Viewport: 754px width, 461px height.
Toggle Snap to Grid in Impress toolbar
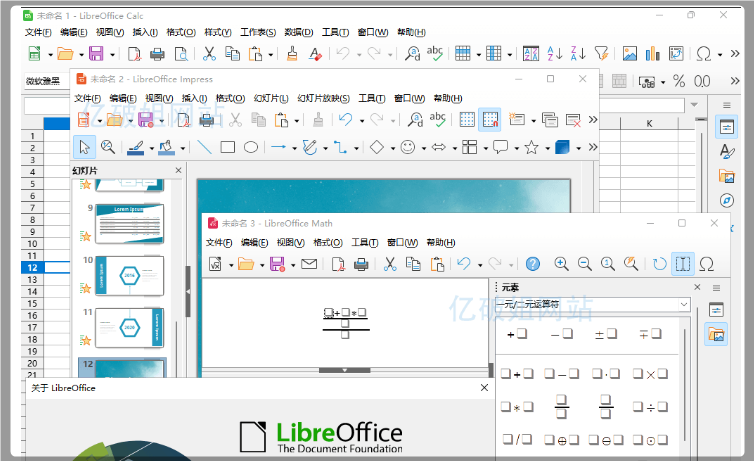click(490, 119)
